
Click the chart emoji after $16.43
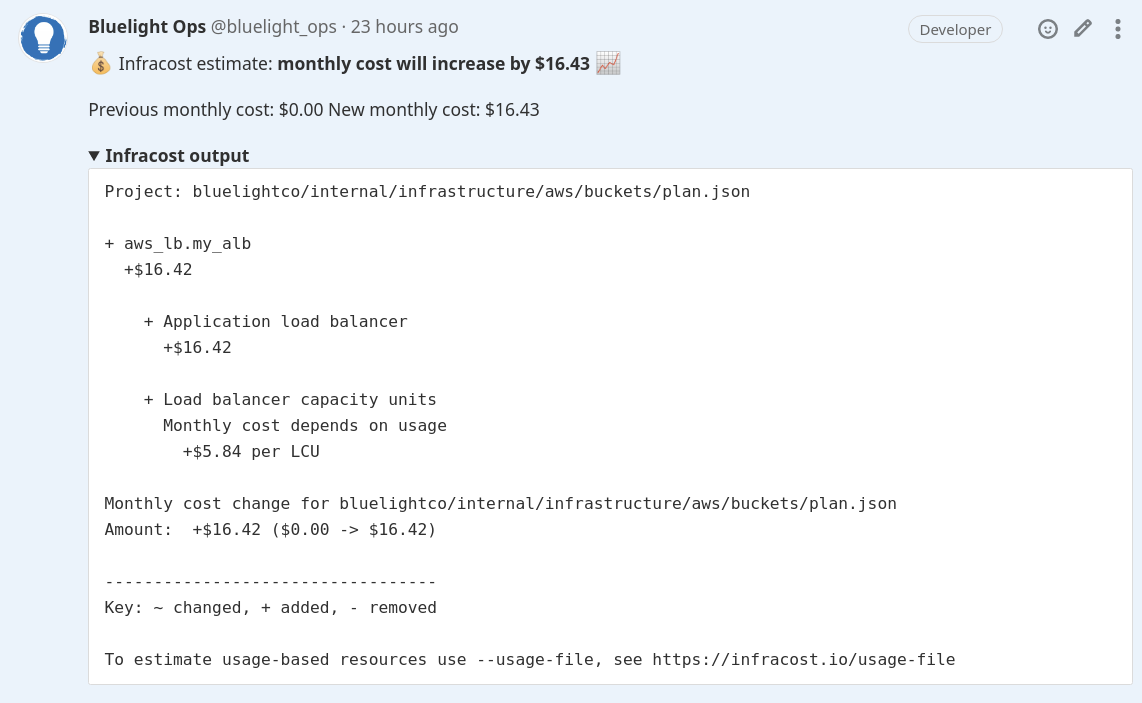pos(606,63)
